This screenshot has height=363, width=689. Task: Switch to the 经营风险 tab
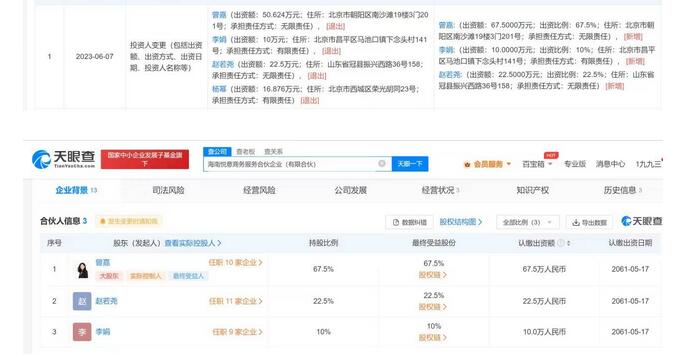259,190
